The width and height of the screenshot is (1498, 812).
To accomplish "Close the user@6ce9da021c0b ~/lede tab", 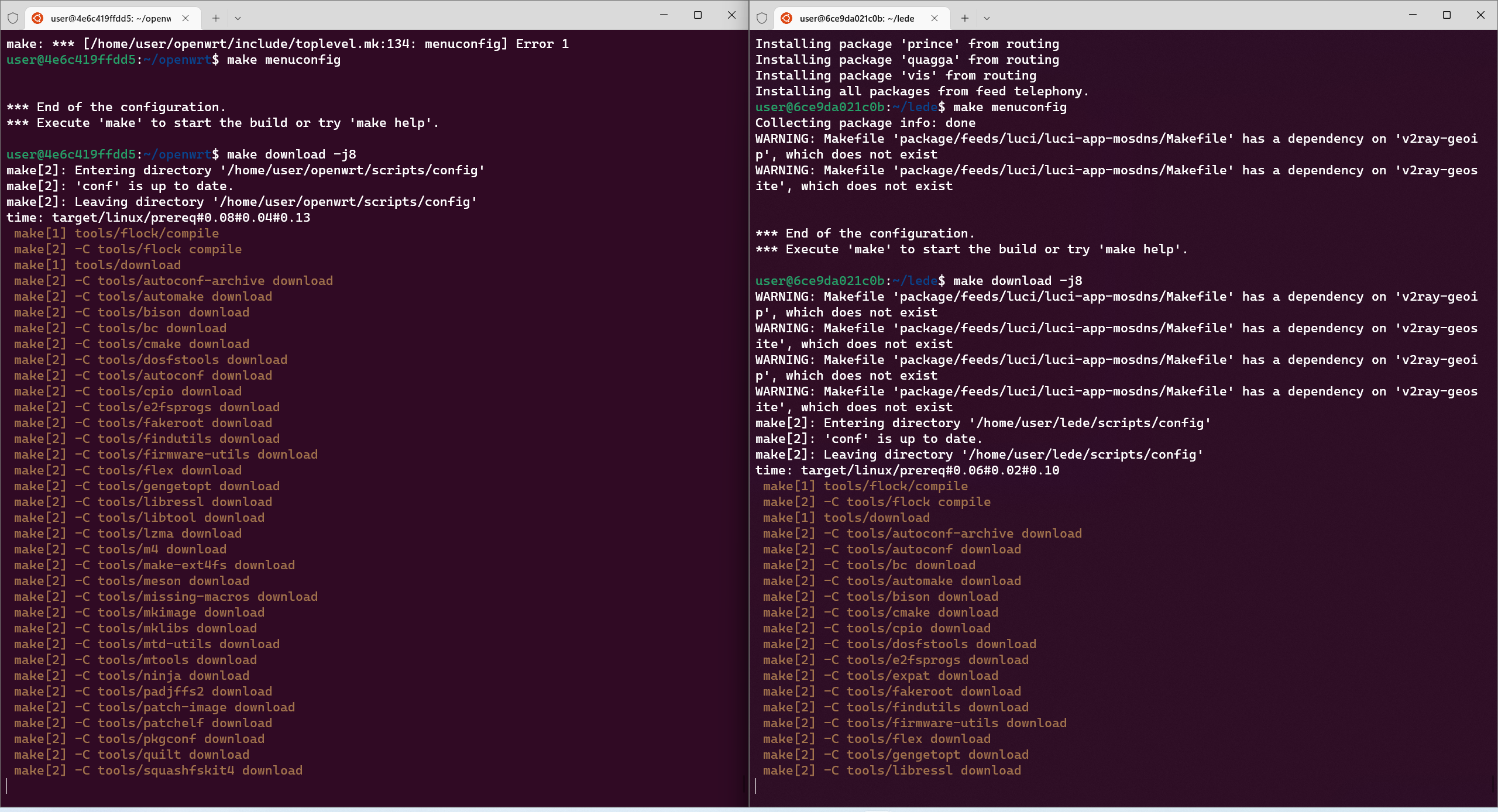I will (934, 18).
